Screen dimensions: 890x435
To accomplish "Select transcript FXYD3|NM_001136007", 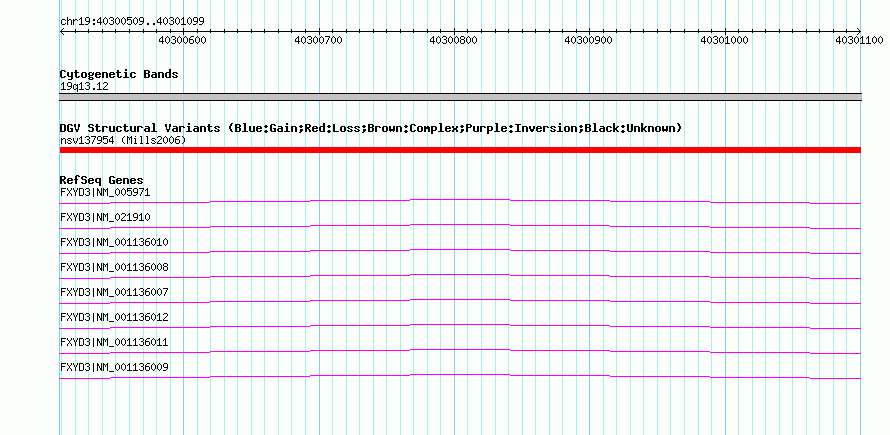I will tap(114, 292).
